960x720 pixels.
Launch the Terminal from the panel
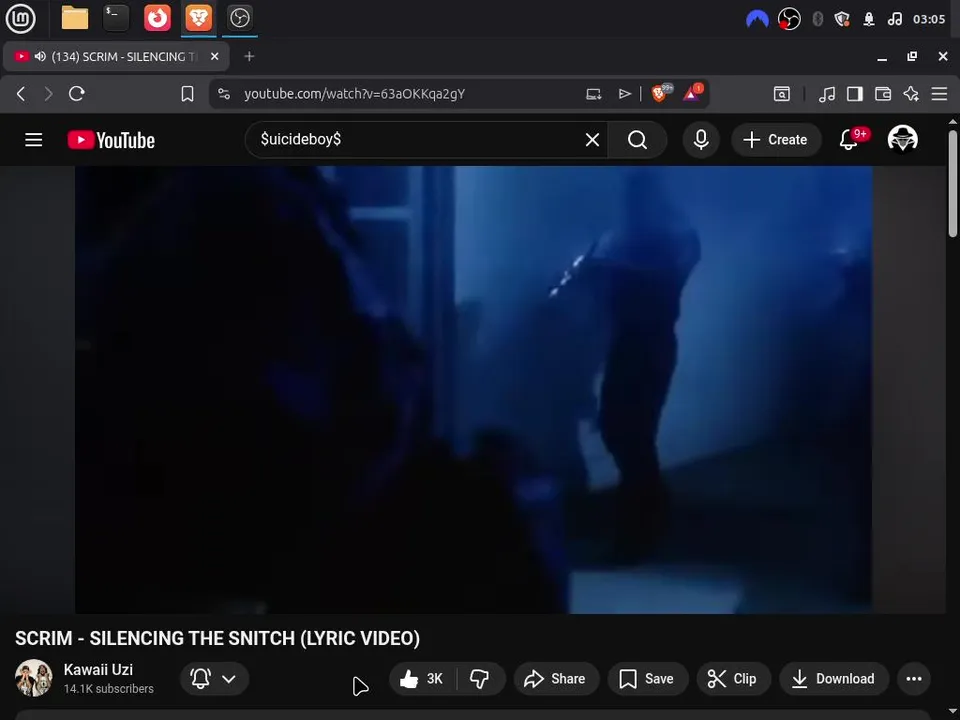click(x=116, y=18)
